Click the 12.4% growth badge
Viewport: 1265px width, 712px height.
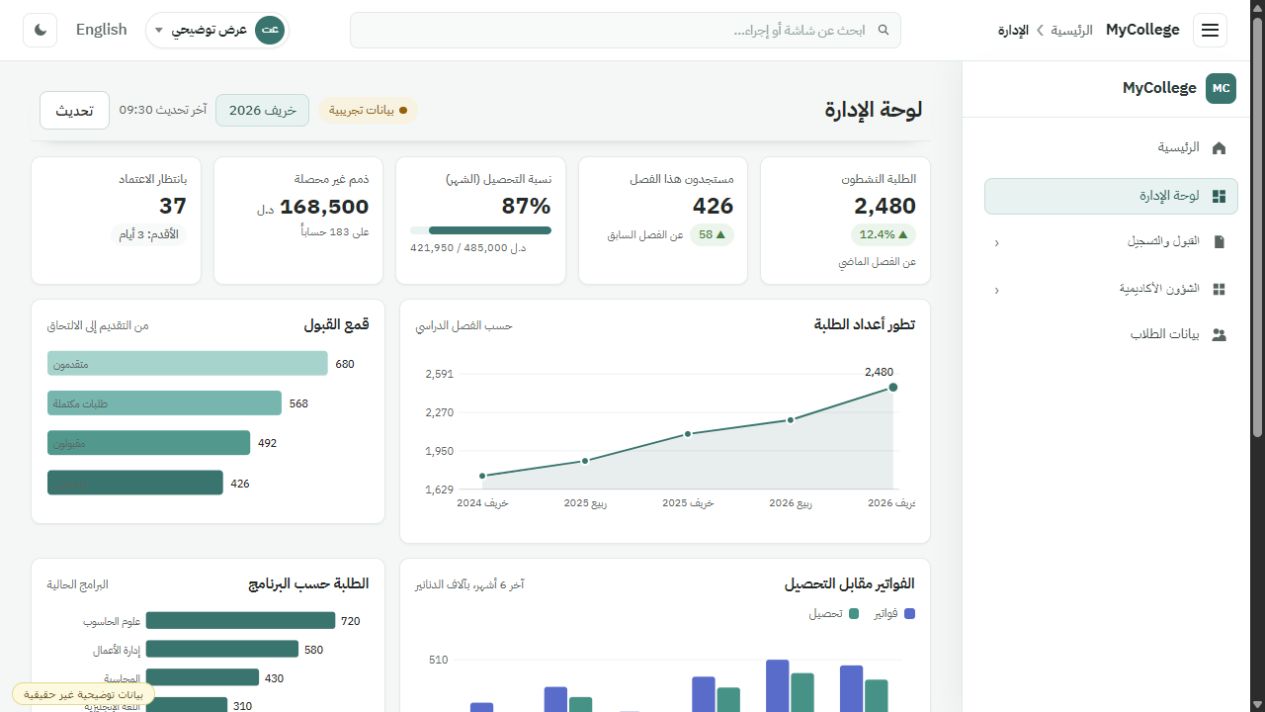[884, 235]
